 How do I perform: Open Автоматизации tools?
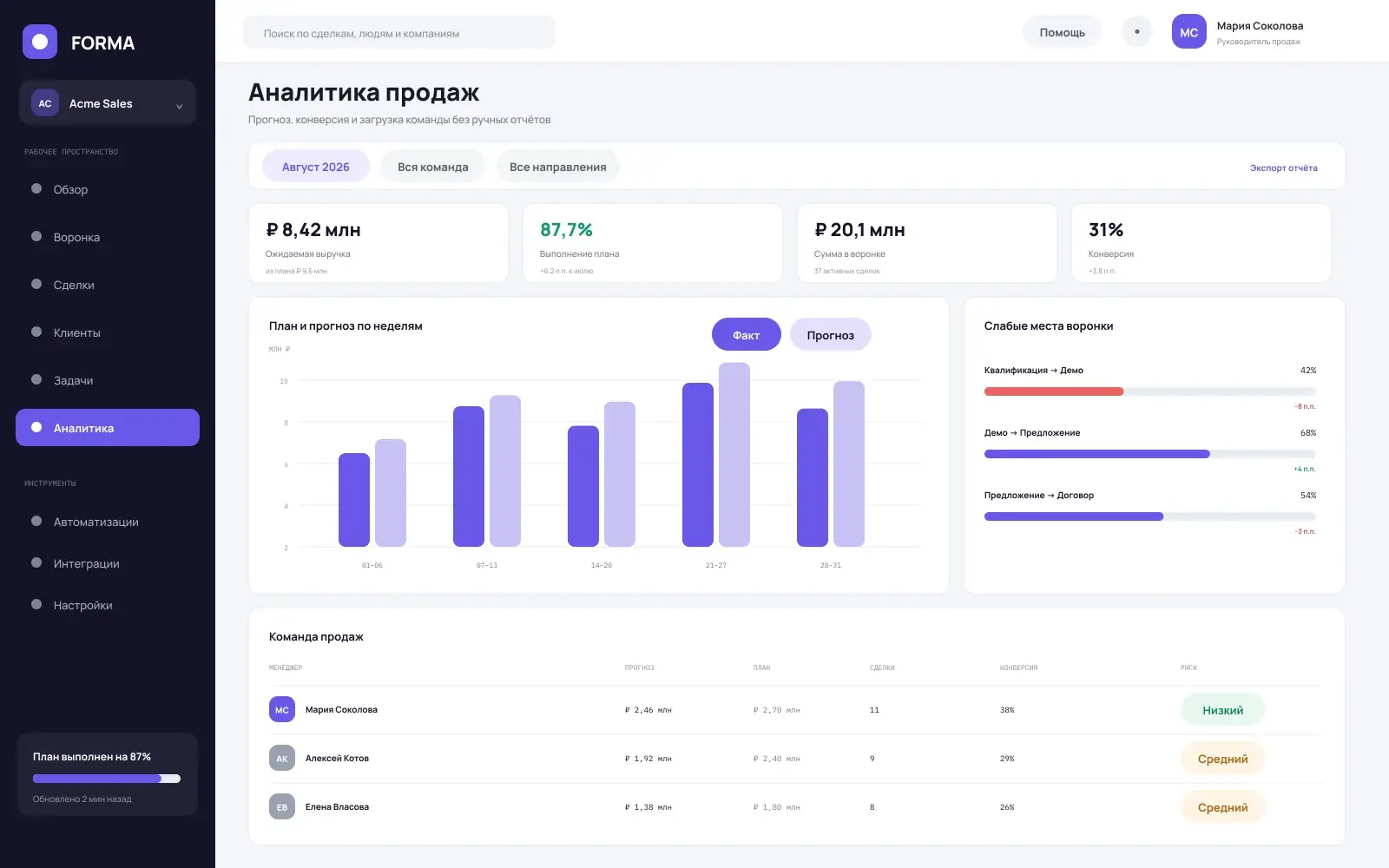click(108, 522)
